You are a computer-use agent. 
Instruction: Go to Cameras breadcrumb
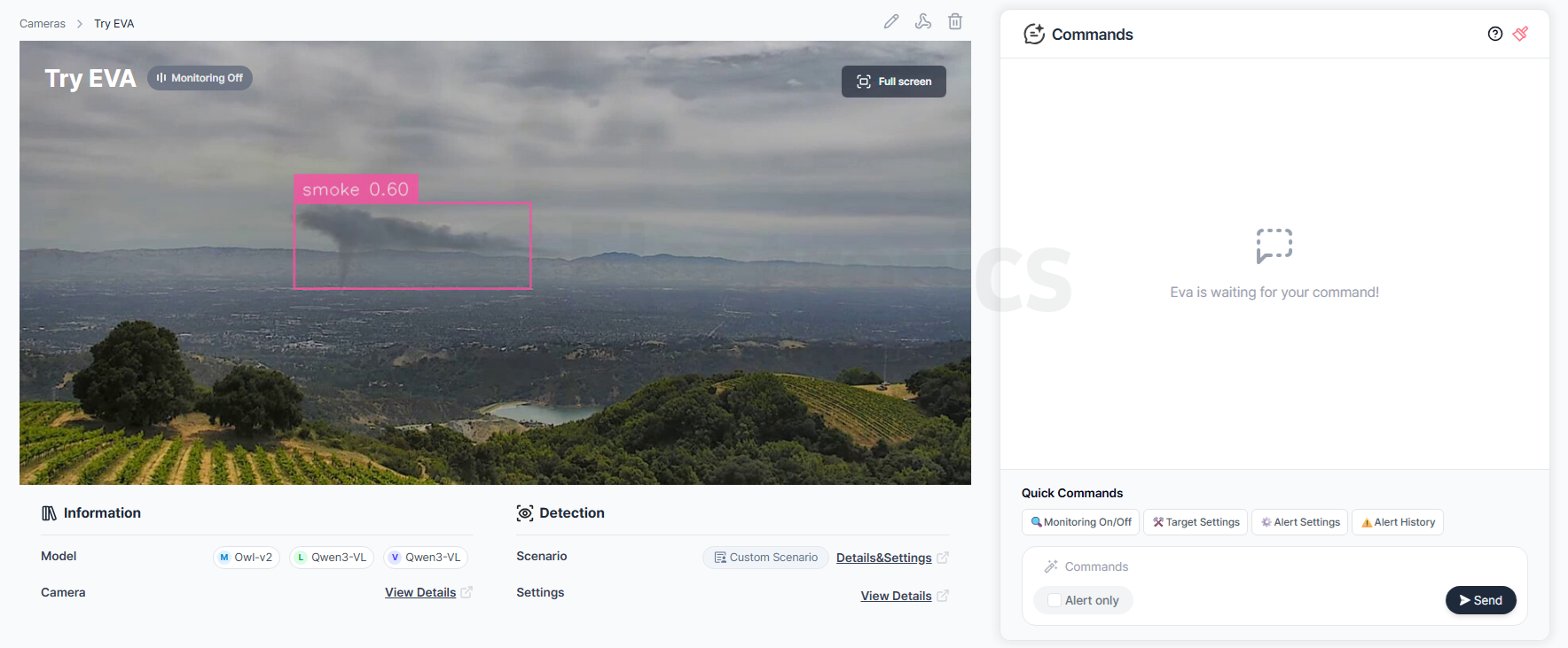[x=43, y=24]
